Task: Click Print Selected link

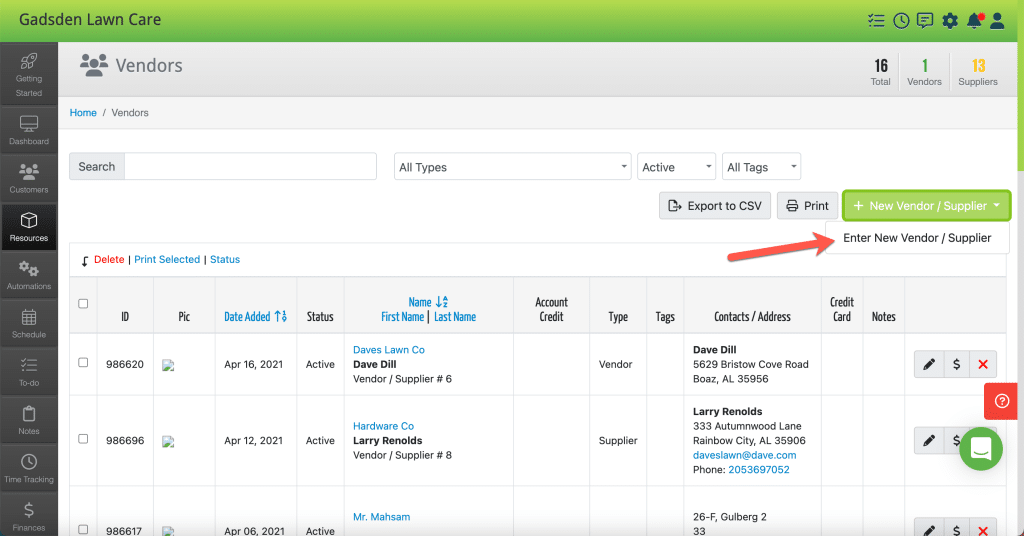Action: [x=167, y=259]
